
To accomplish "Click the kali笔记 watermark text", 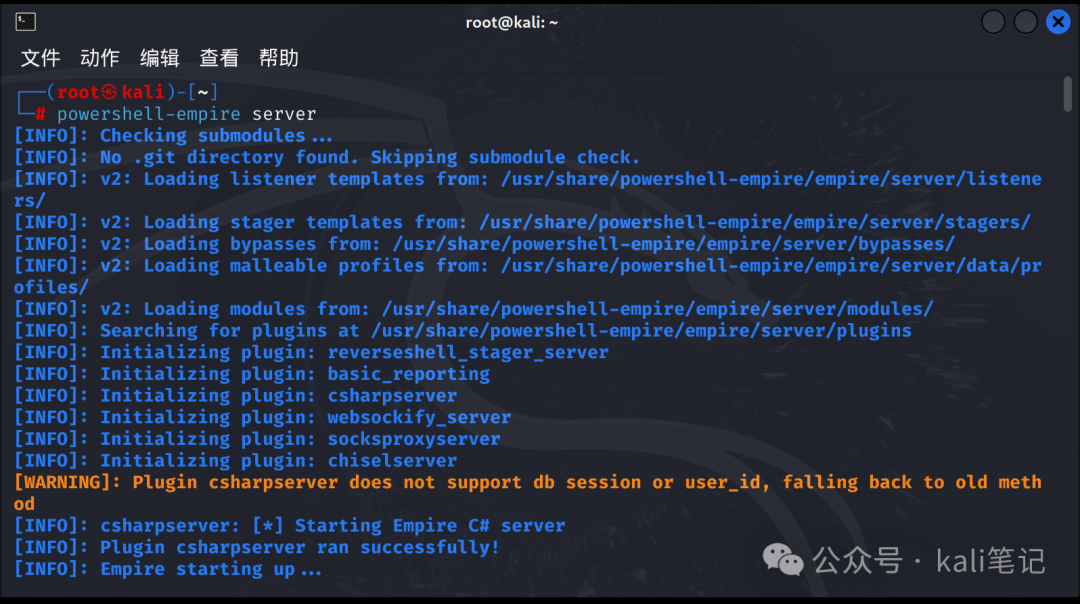I will click(x=990, y=561).
